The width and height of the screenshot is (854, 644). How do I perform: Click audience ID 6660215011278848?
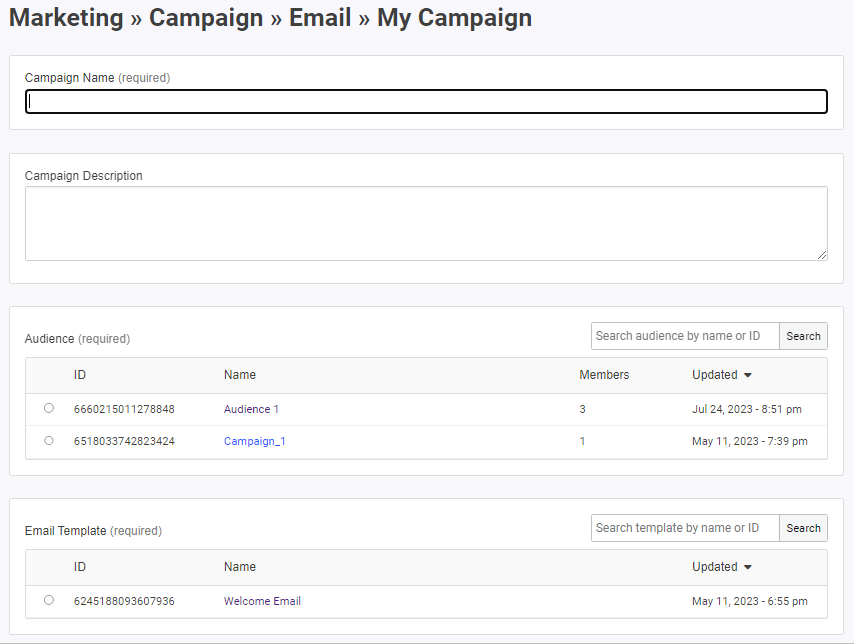(x=124, y=409)
